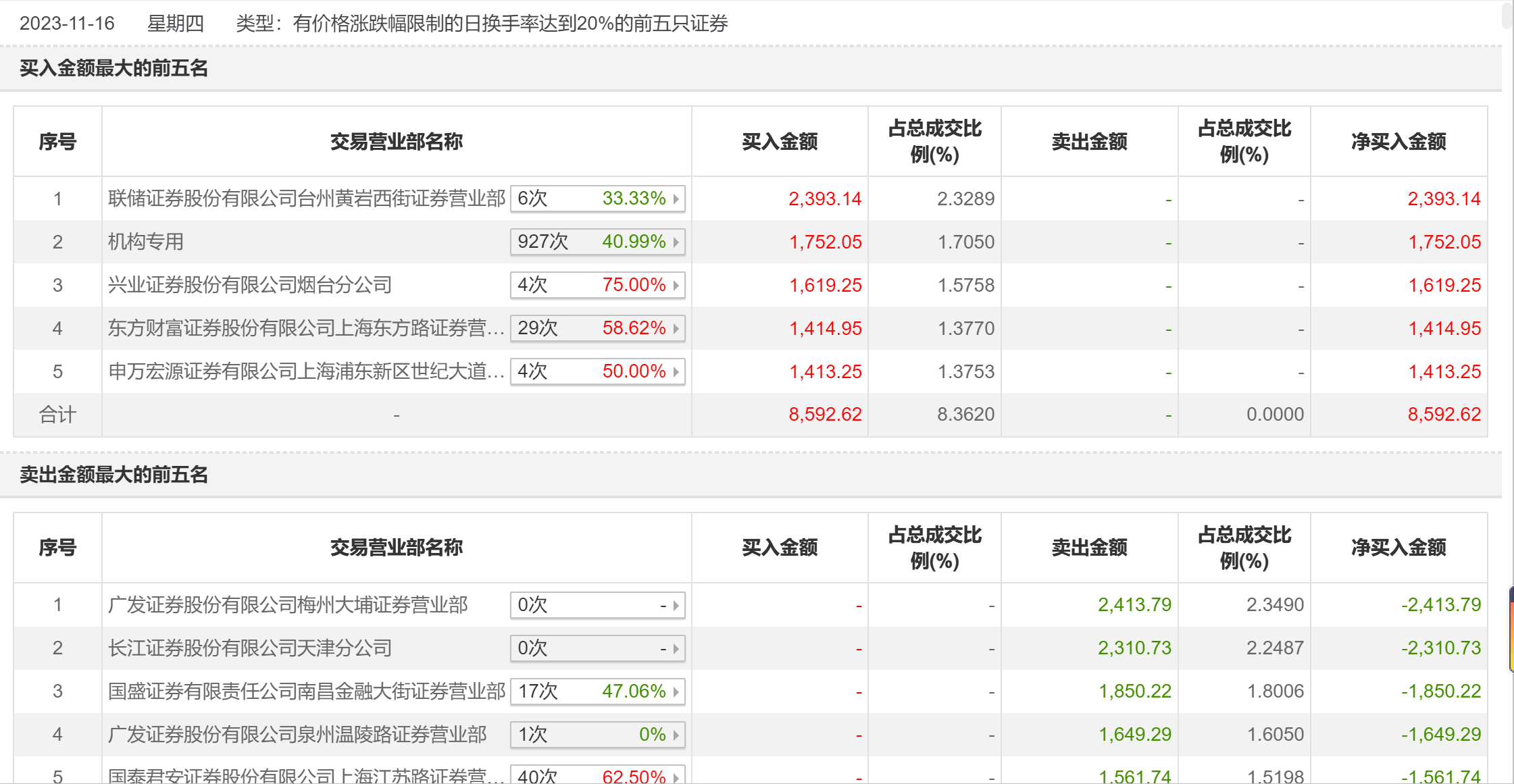Image resolution: width=1514 pixels, height=784 pixels.
Task: Click arrow icon in 东方财富证券 29次 box
Action: click(676, 329)
